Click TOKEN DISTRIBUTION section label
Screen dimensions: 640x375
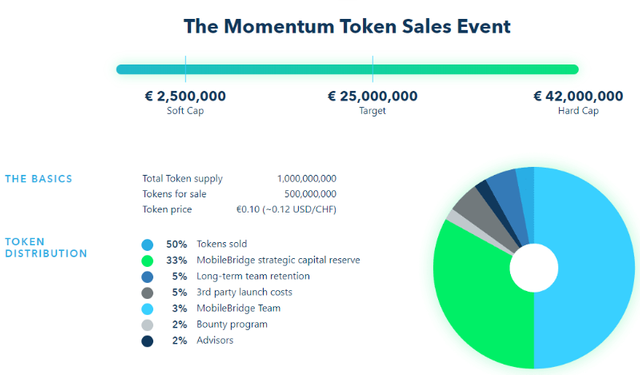click(x=46, y=248)
